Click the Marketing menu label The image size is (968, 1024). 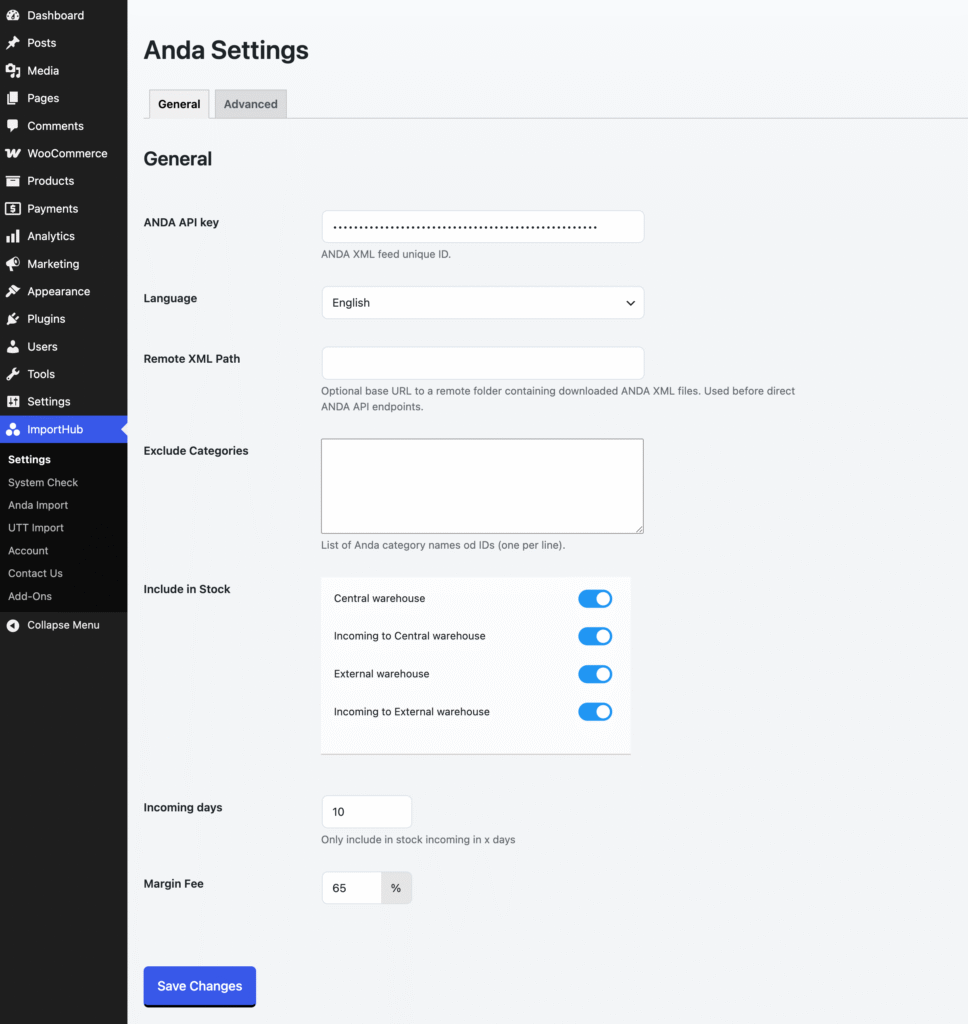(x=54, y=264)
